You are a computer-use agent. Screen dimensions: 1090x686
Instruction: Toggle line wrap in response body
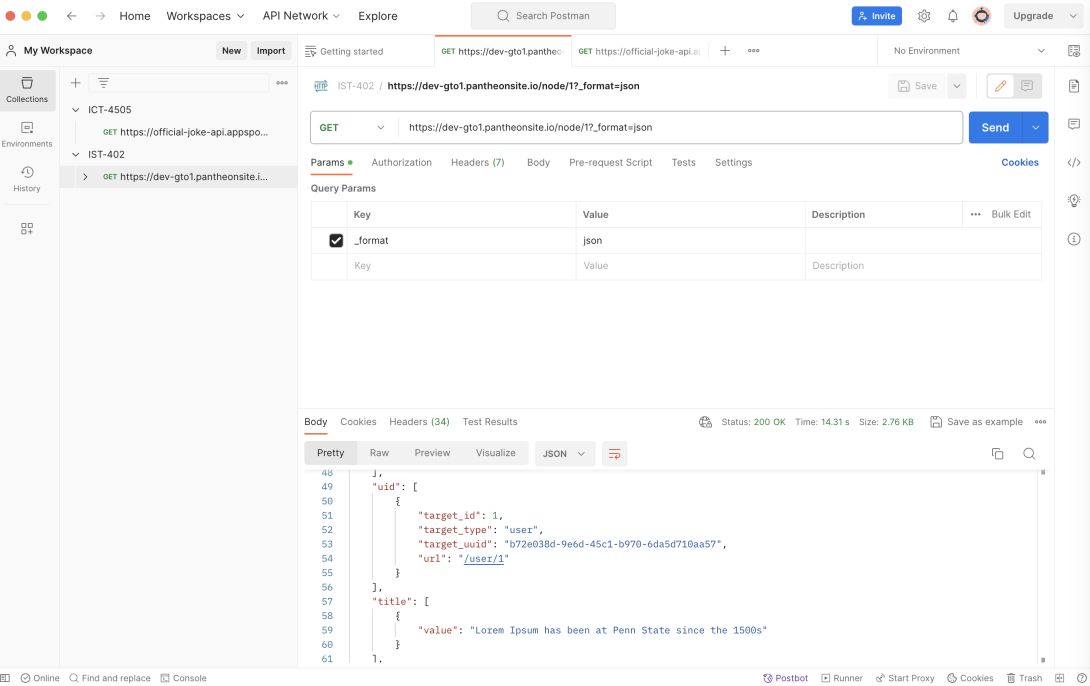[615, 454]
